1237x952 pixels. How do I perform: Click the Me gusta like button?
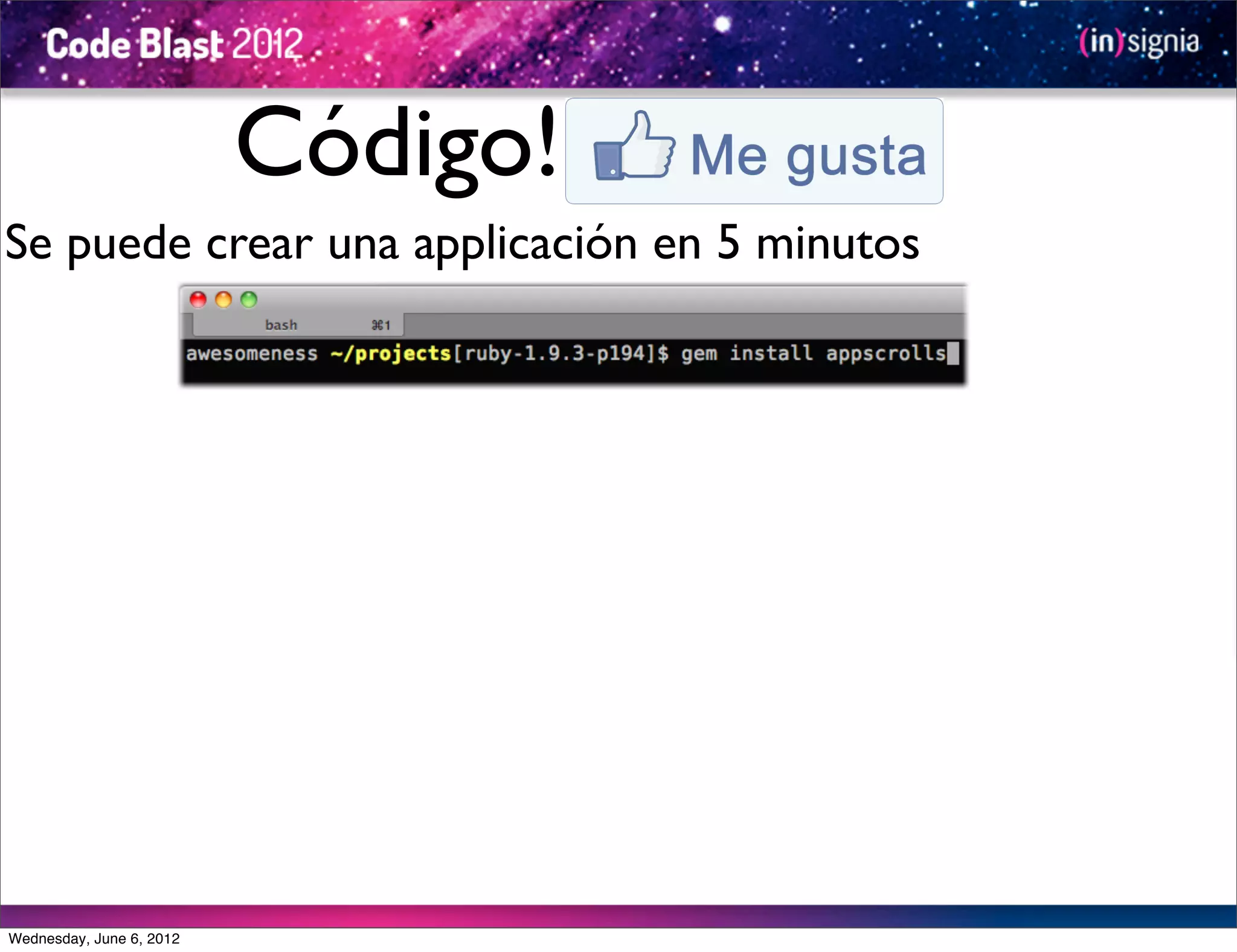[754, 151]
